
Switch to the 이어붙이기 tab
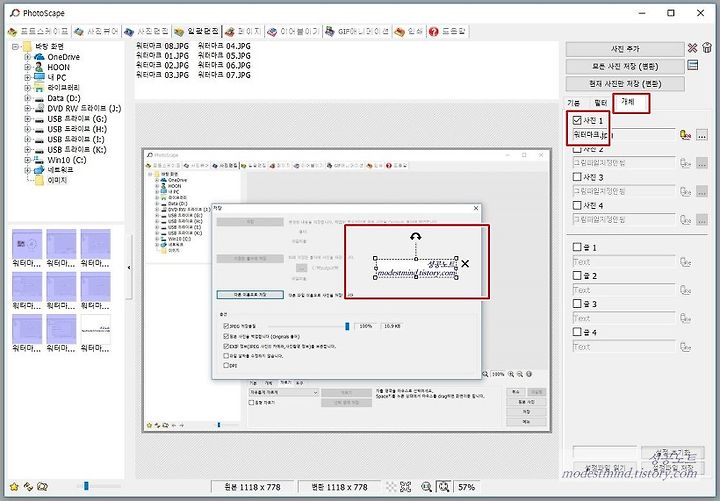pyautogui.click(x=293, y=31)
